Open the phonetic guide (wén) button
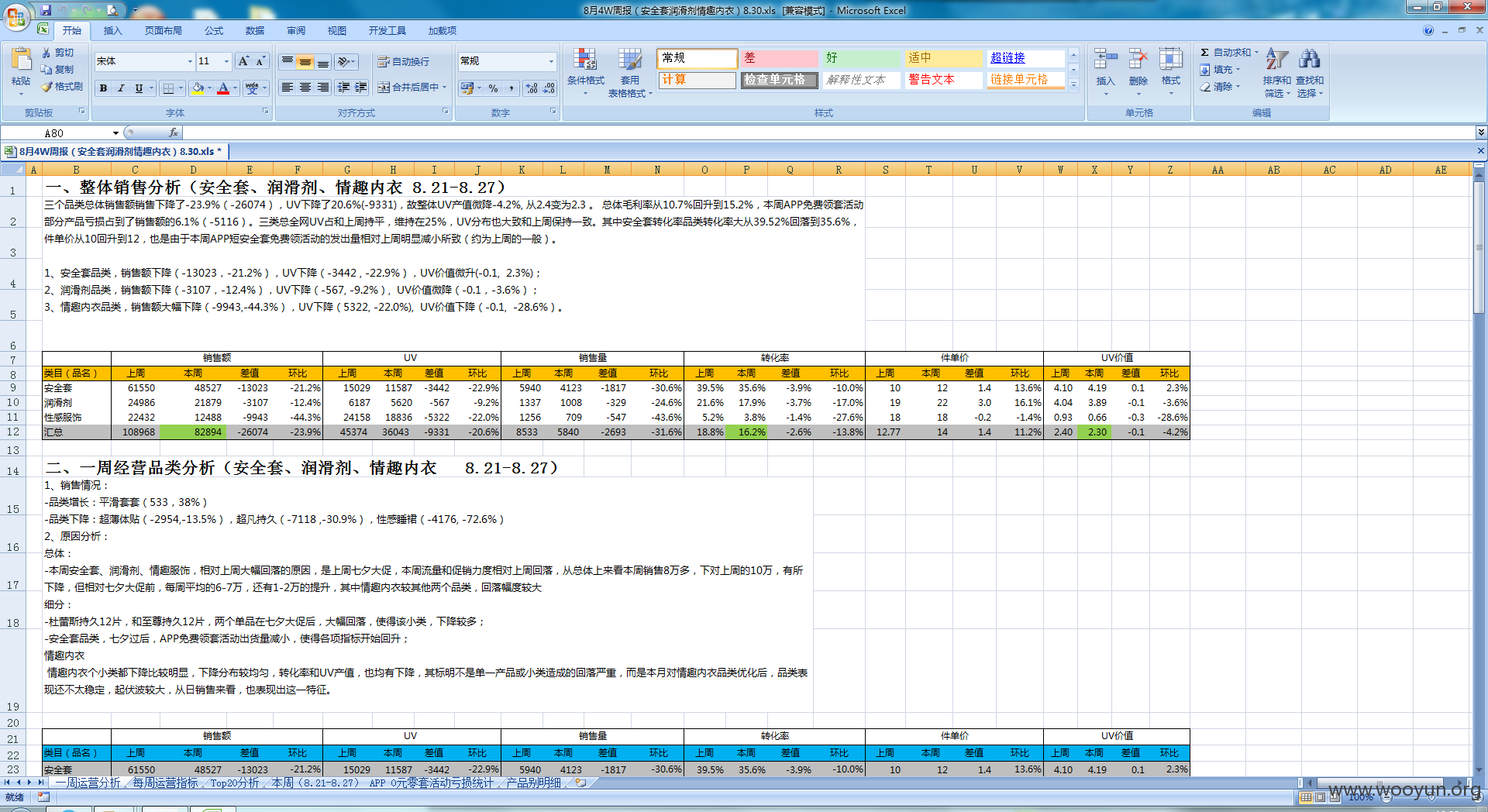The width and height of the screenshot is (1488, 812). tap(252, 88)
